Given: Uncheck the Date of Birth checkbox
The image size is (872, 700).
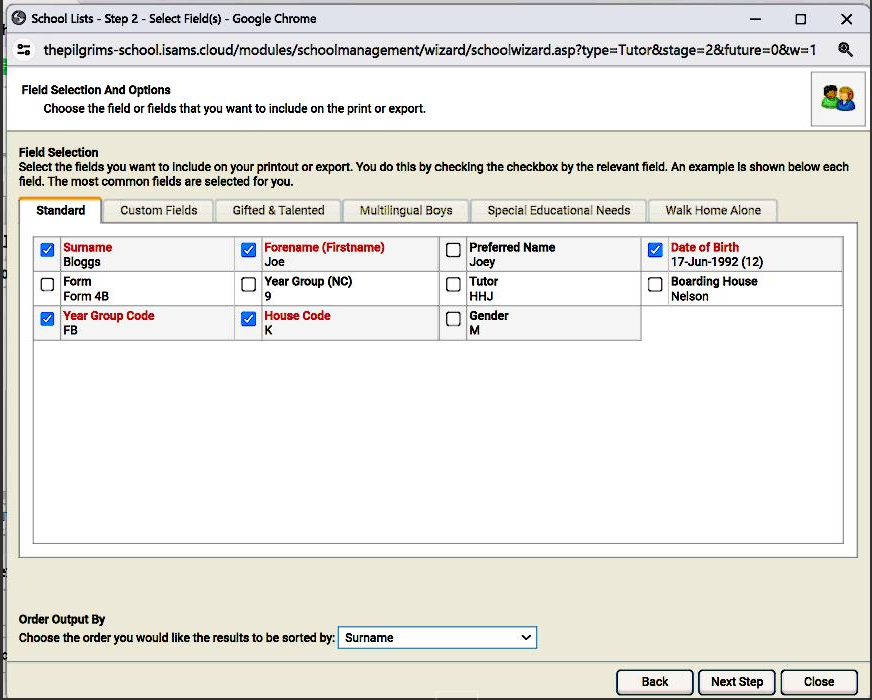Looking at the screenshot, I should (655, 250).
